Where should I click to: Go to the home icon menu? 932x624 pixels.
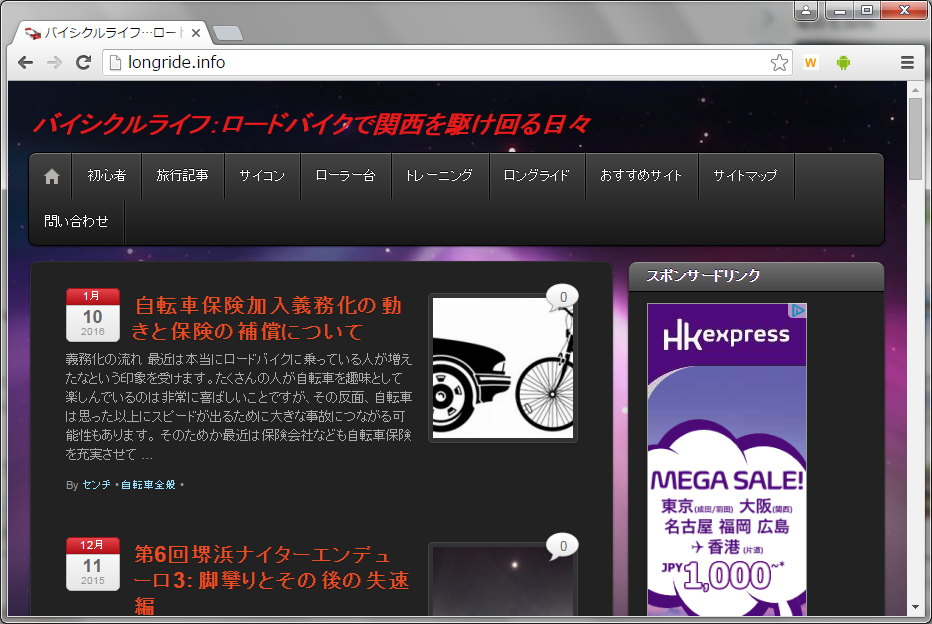(x=52, y=177)
